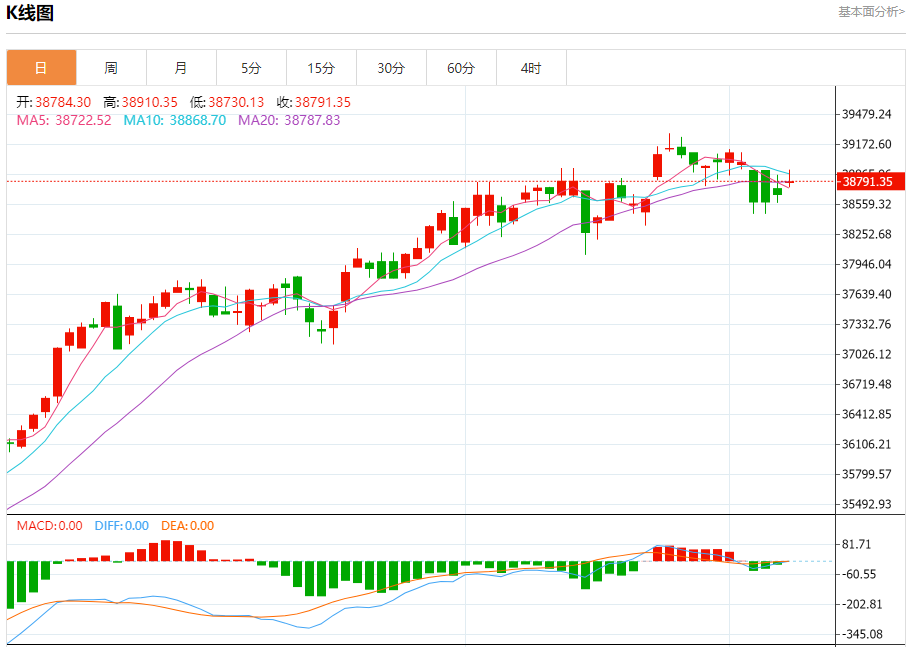Click the DEA:0.00 indicator label
917x647 pixels.
click(188, 526)
